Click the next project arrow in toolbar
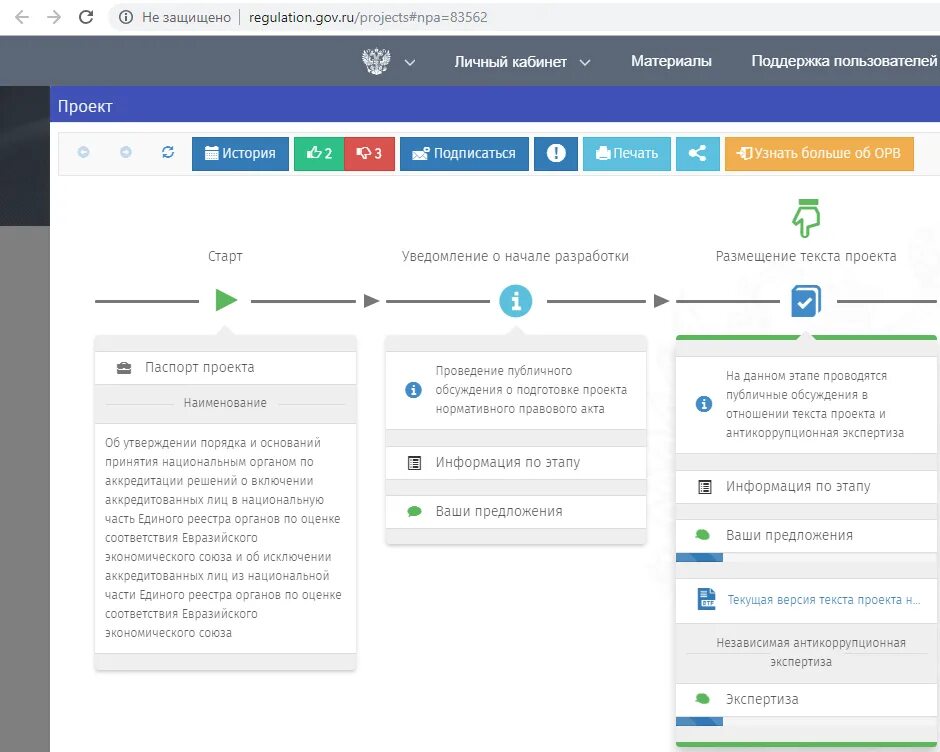 tap(125, 152)
